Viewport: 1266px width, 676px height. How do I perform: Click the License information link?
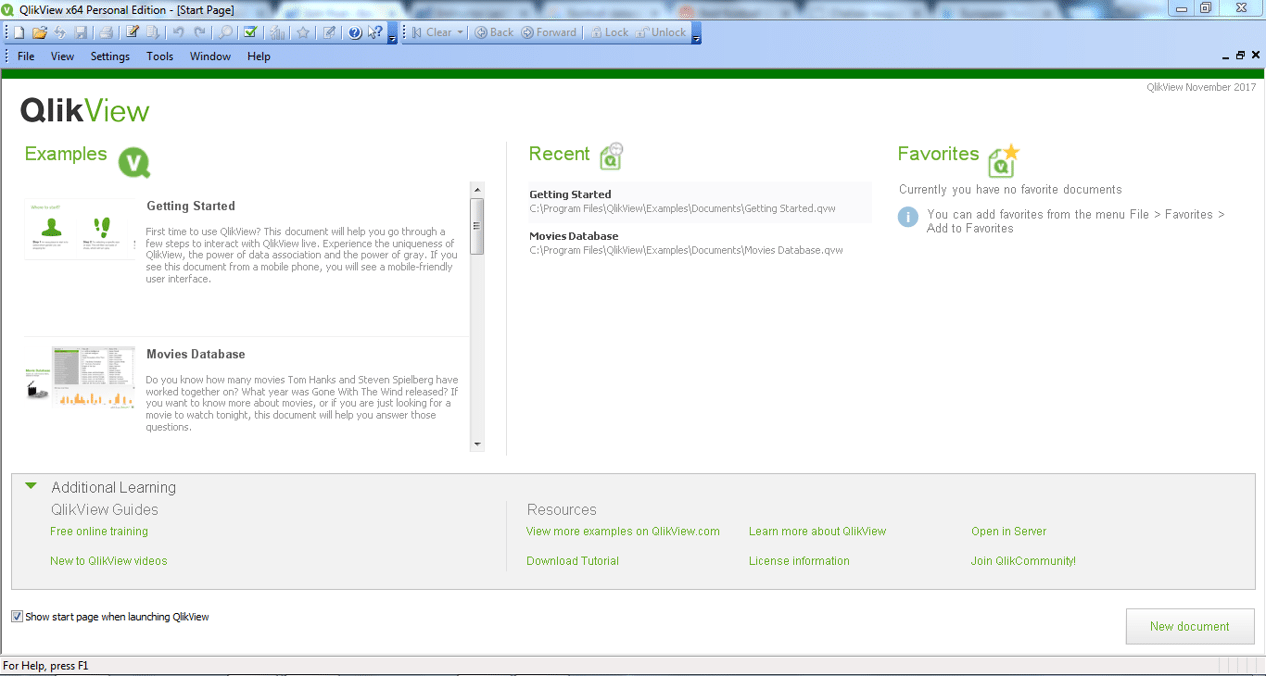coord(799,561)
